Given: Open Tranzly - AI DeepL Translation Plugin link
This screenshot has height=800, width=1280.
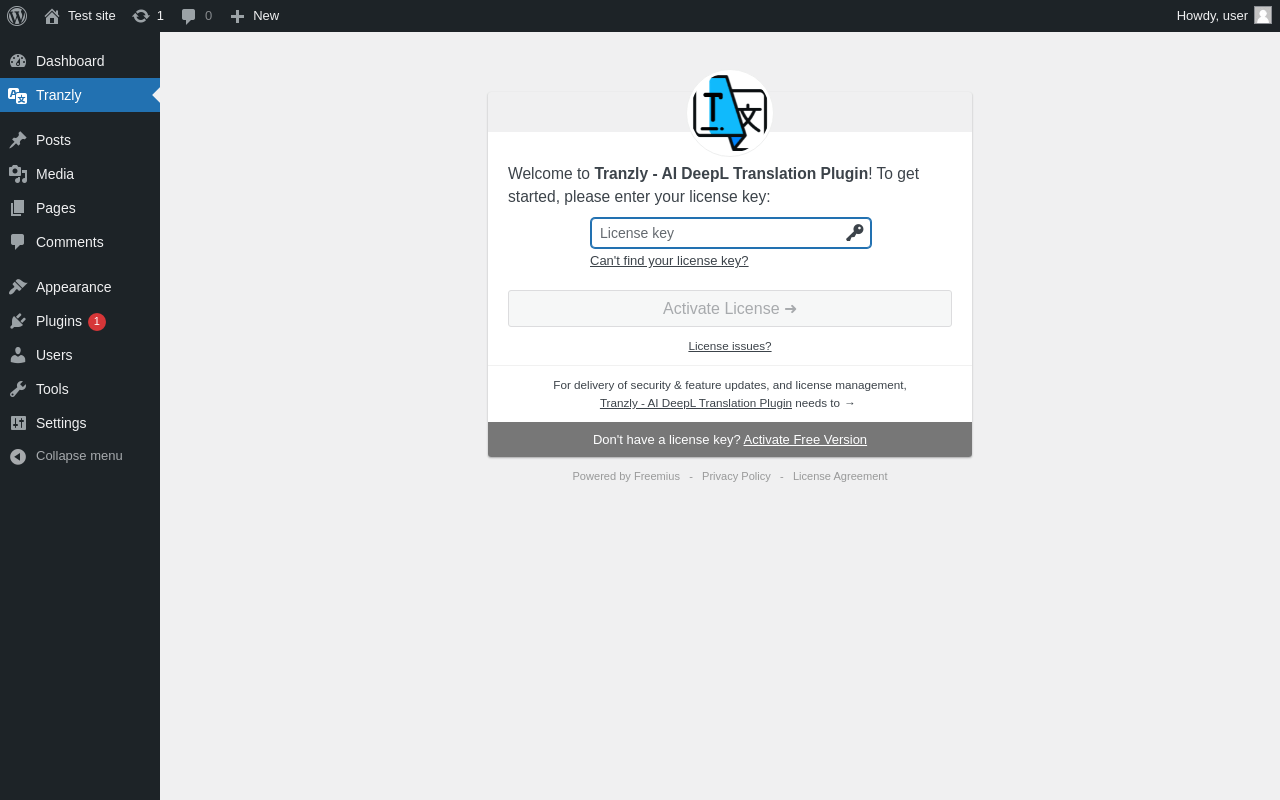Looking at the screenshot, I should pos(696,403).
